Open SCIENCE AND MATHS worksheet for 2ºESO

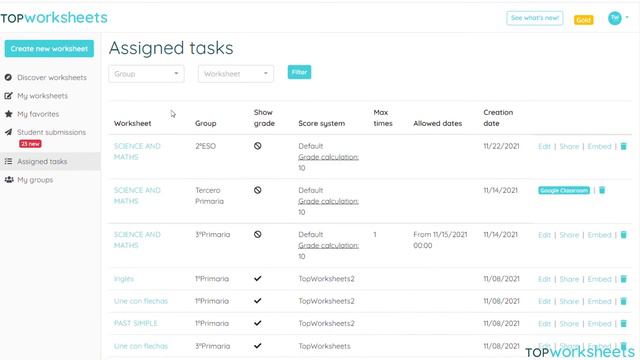(137, 151)
